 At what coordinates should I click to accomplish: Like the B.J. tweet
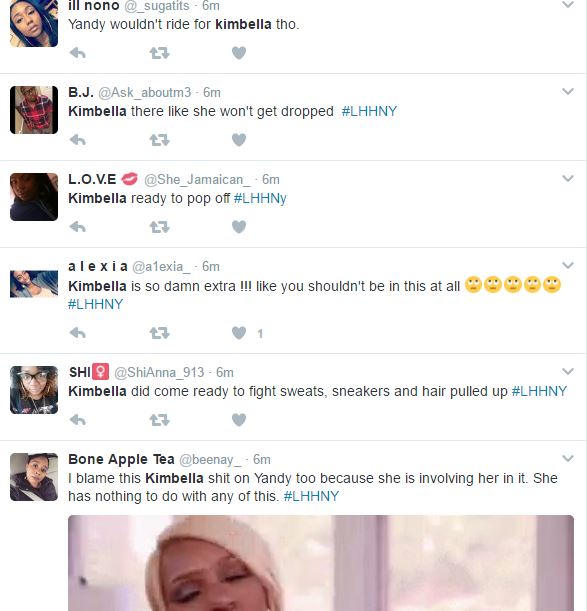[x=239, y=140]
